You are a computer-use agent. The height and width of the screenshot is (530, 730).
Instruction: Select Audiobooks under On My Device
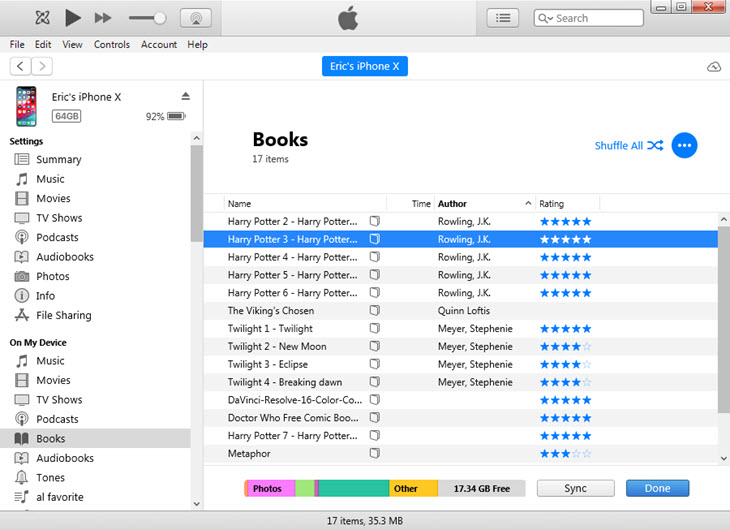[x=65, y=458]
